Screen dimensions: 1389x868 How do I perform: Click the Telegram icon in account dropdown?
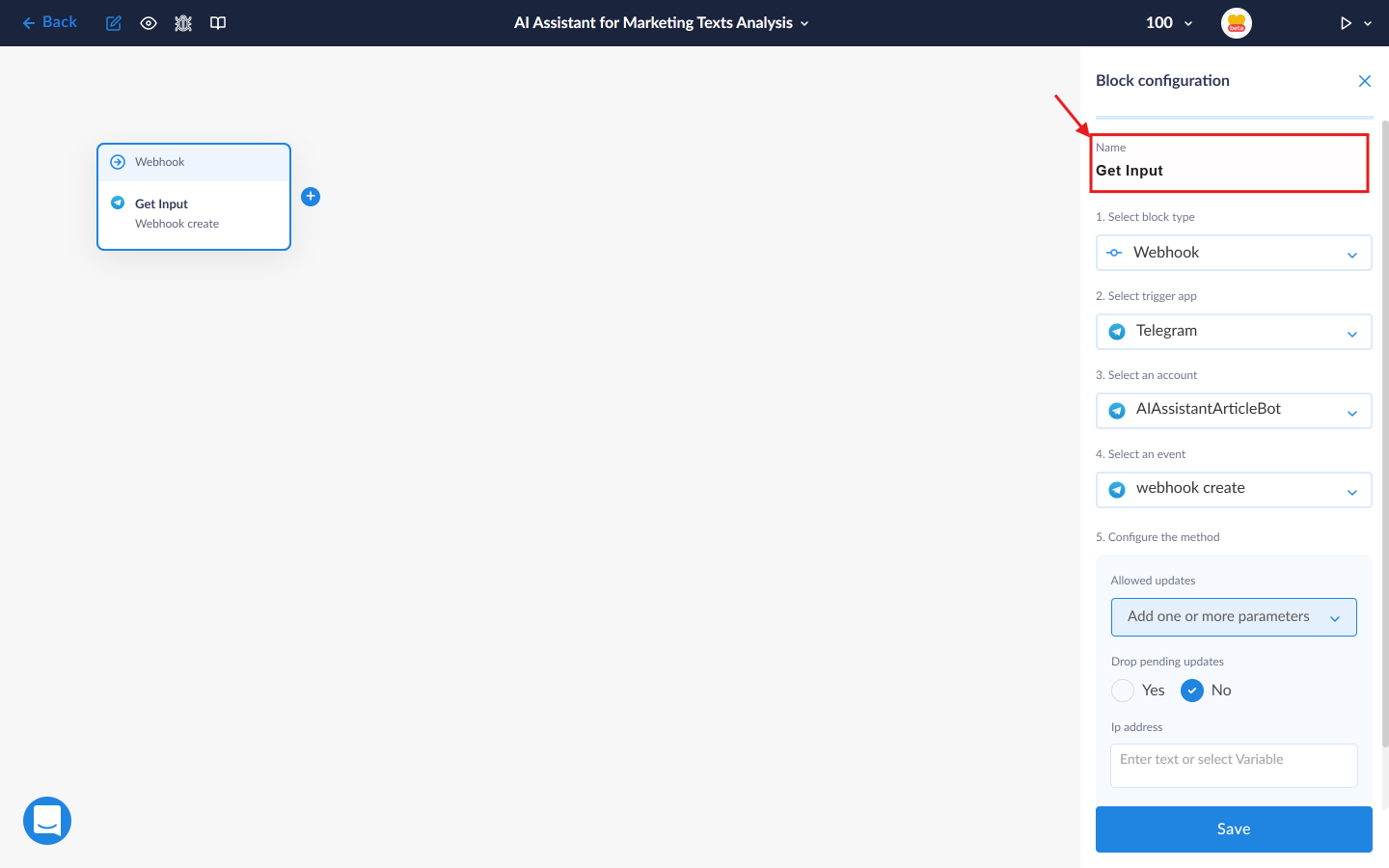1117,411
